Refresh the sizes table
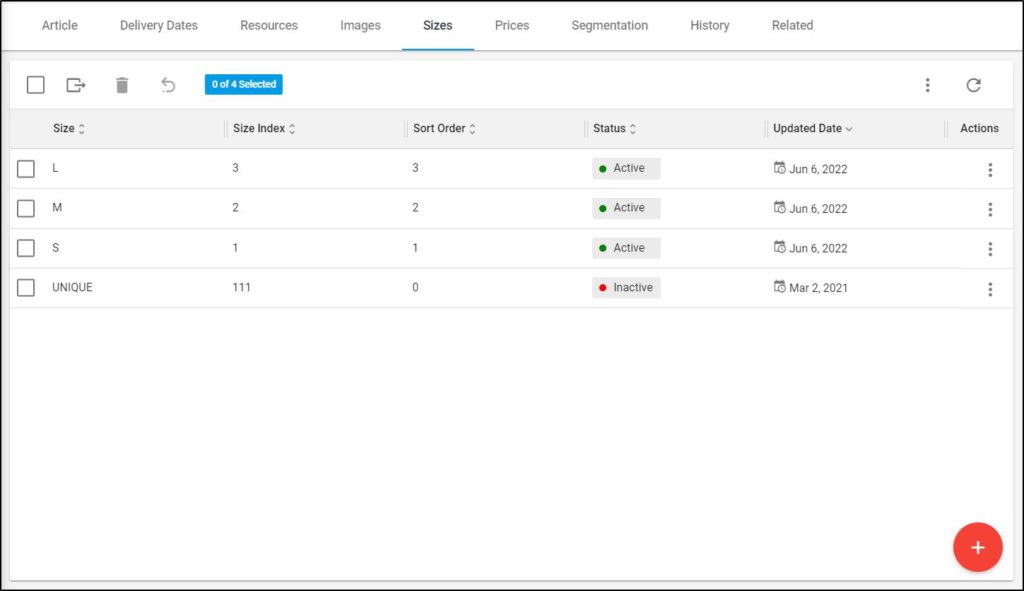 tap(973, 85)
